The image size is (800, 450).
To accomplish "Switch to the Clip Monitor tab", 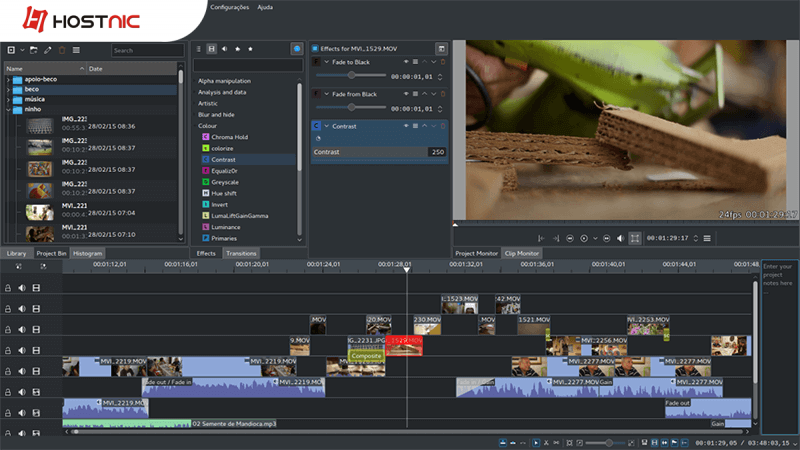I will (x=521, y=253).
